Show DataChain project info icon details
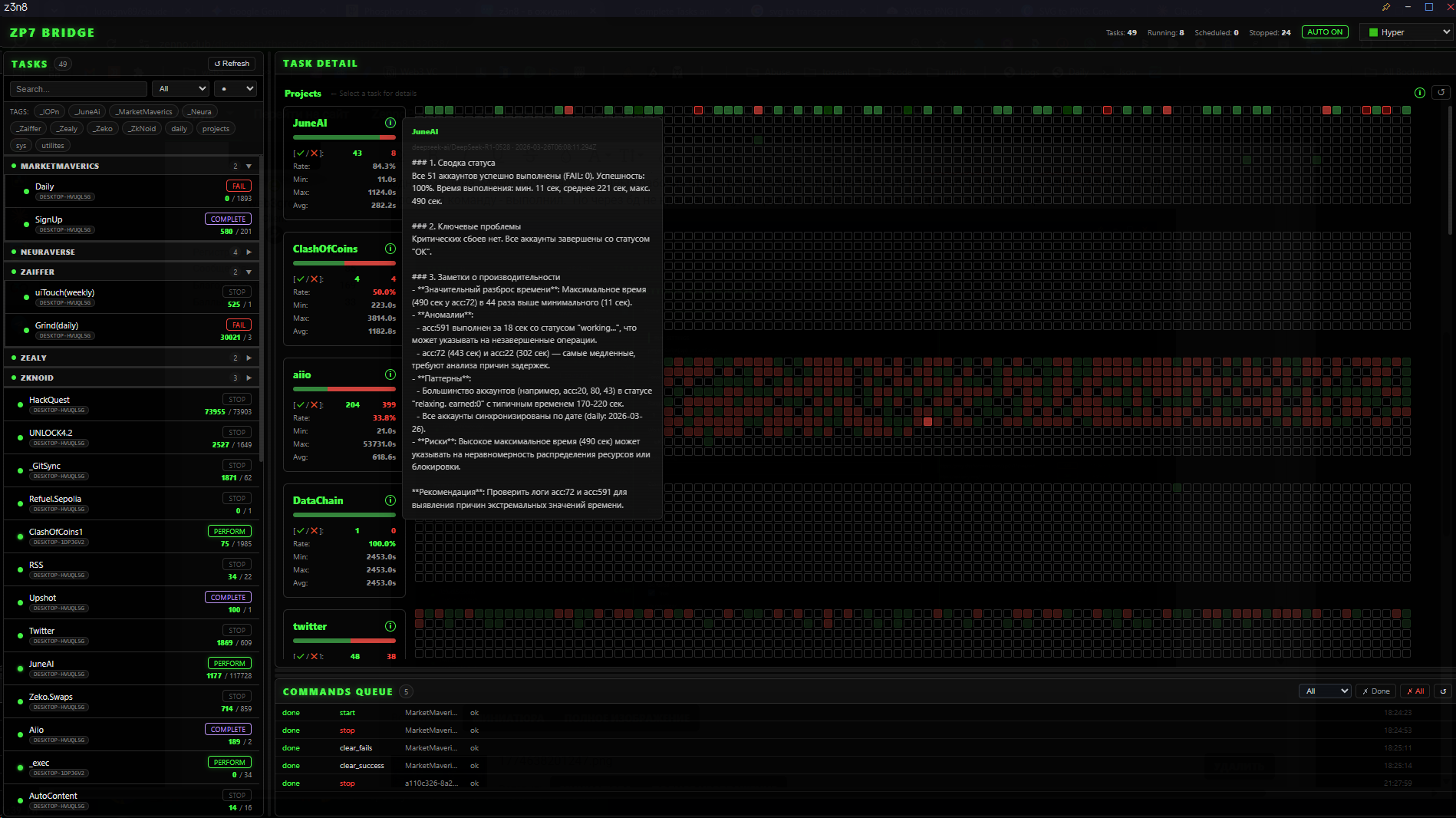 (x=390, y=500)
